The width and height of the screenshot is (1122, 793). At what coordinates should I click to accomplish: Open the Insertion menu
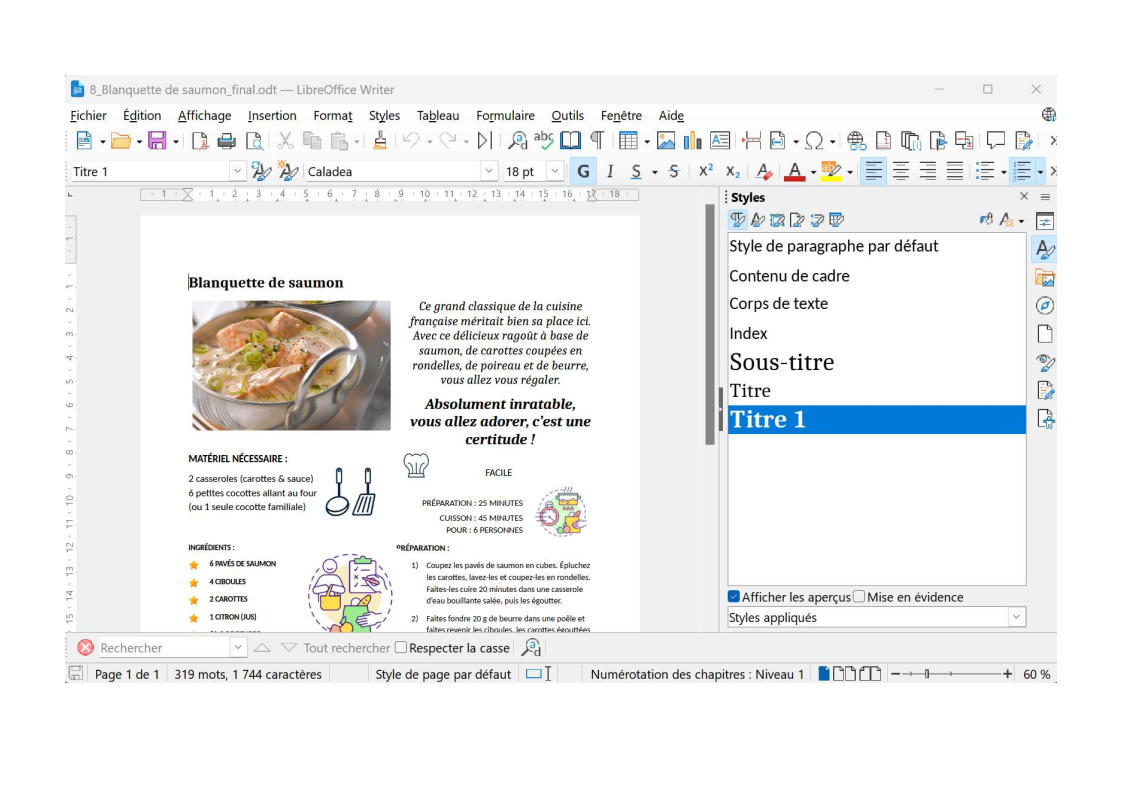tap(272, 116)
